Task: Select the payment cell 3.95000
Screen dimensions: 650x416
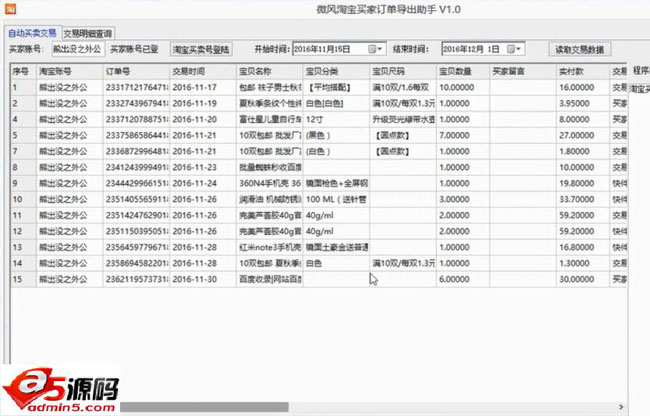Action: pyautogui.click(x=583, y=104)
